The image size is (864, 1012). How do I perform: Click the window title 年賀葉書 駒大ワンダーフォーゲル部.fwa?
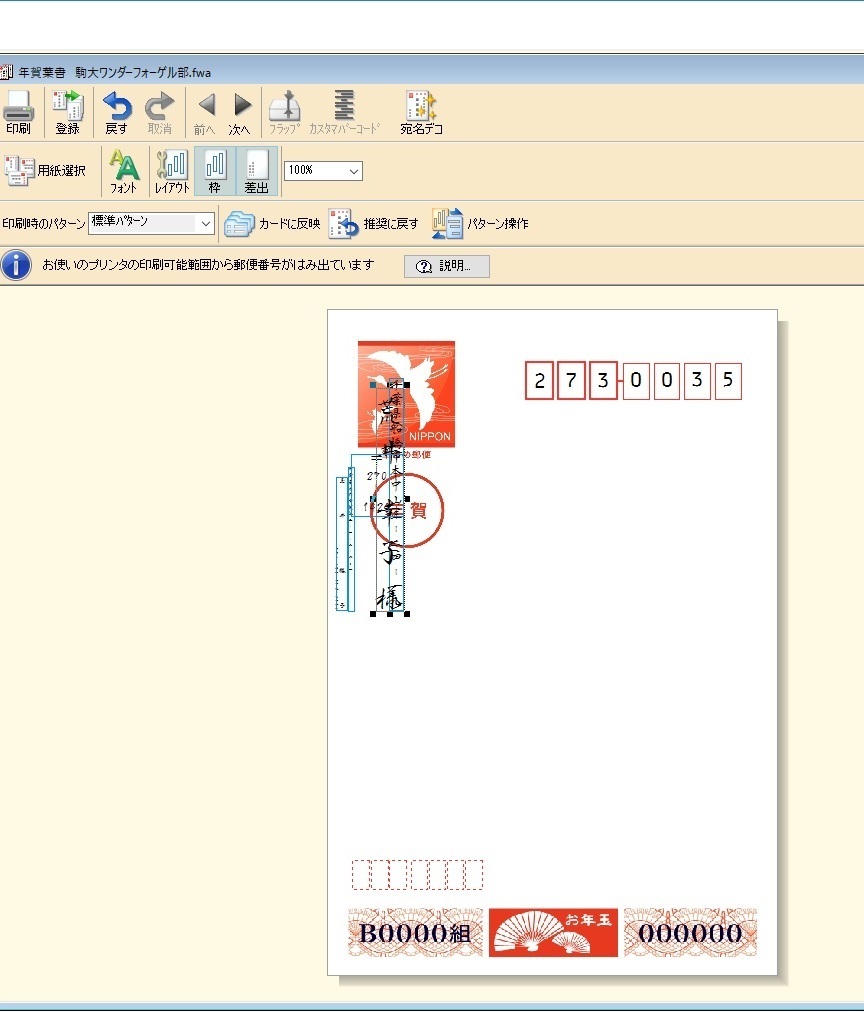coord(114,72)
